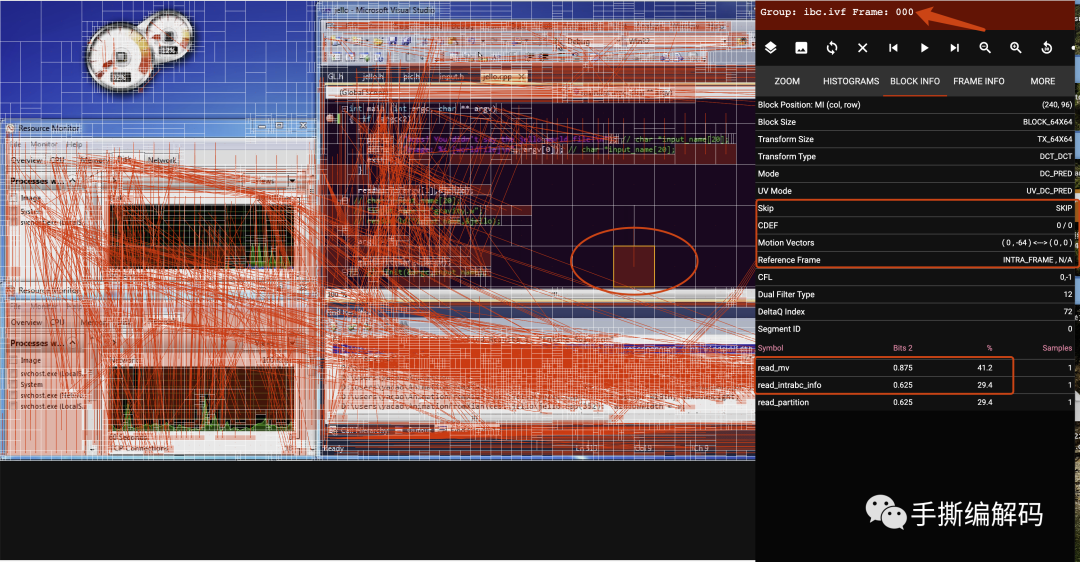Switch to the ZOOM tab
Viewport: 1080px width, 562px height.
(x=787, y=81)
